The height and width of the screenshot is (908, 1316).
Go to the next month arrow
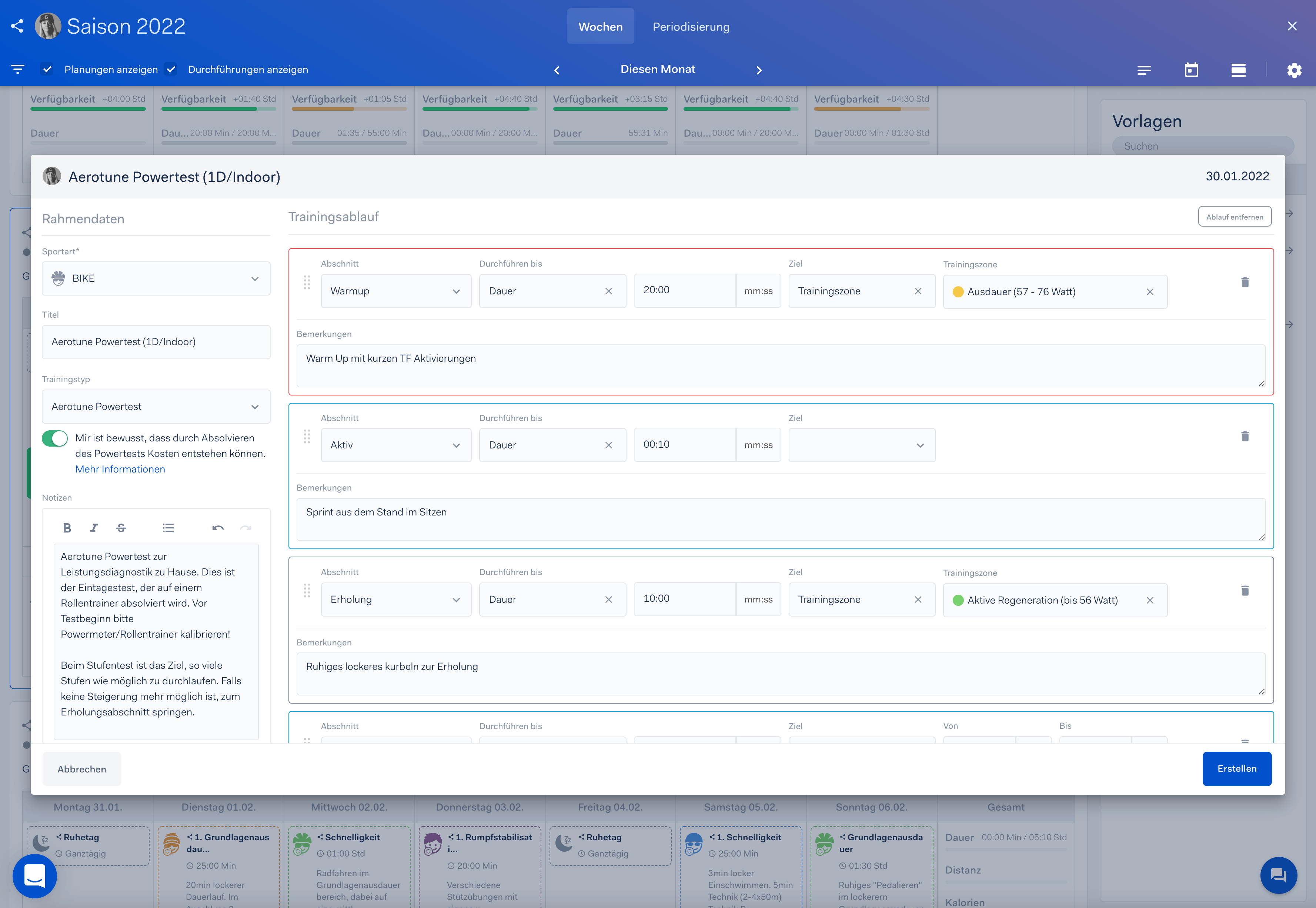click(759, 70)
